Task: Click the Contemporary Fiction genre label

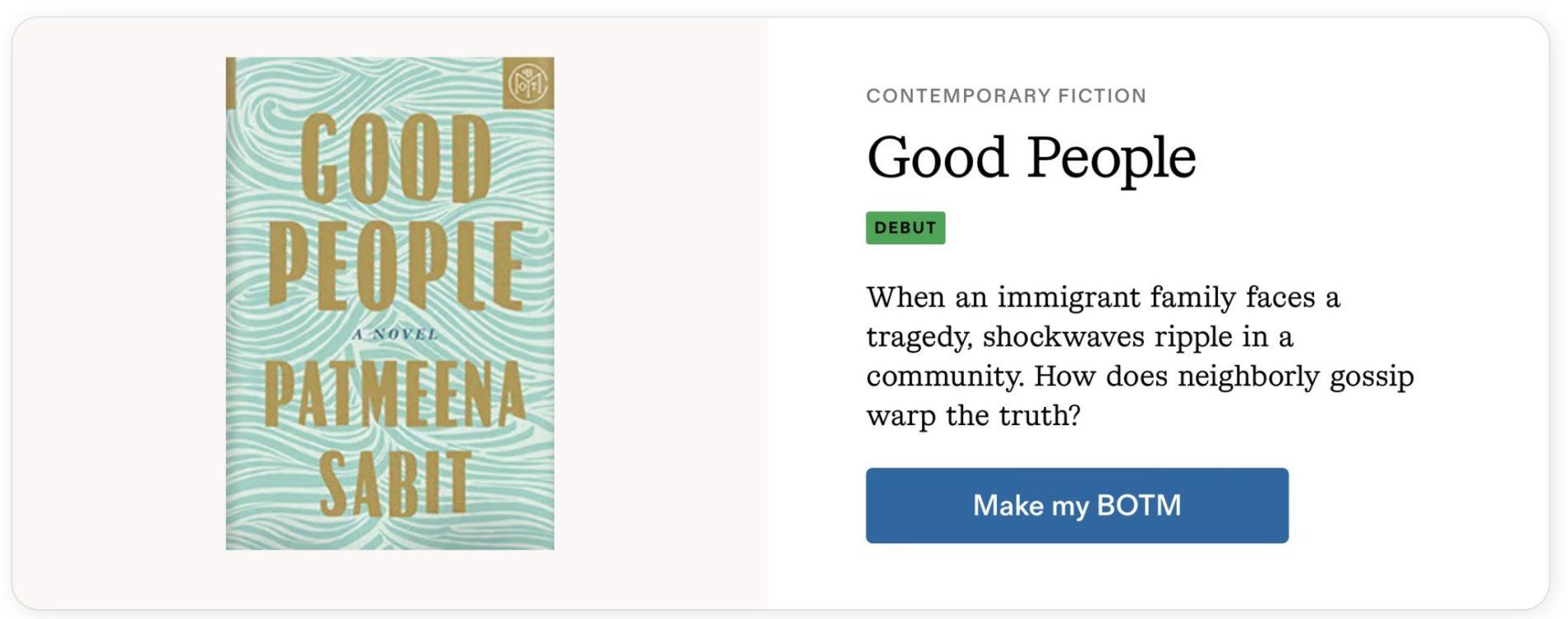Action: [1005, 96]
